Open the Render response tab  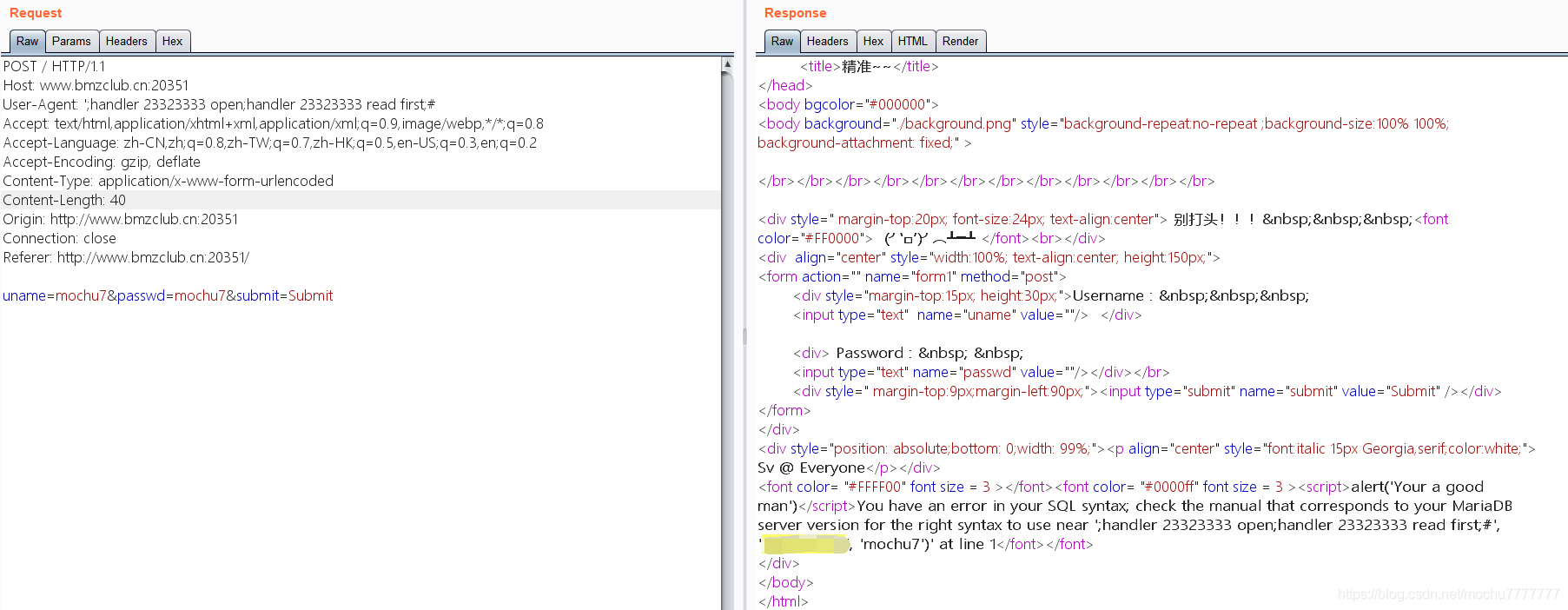[961, 41]
